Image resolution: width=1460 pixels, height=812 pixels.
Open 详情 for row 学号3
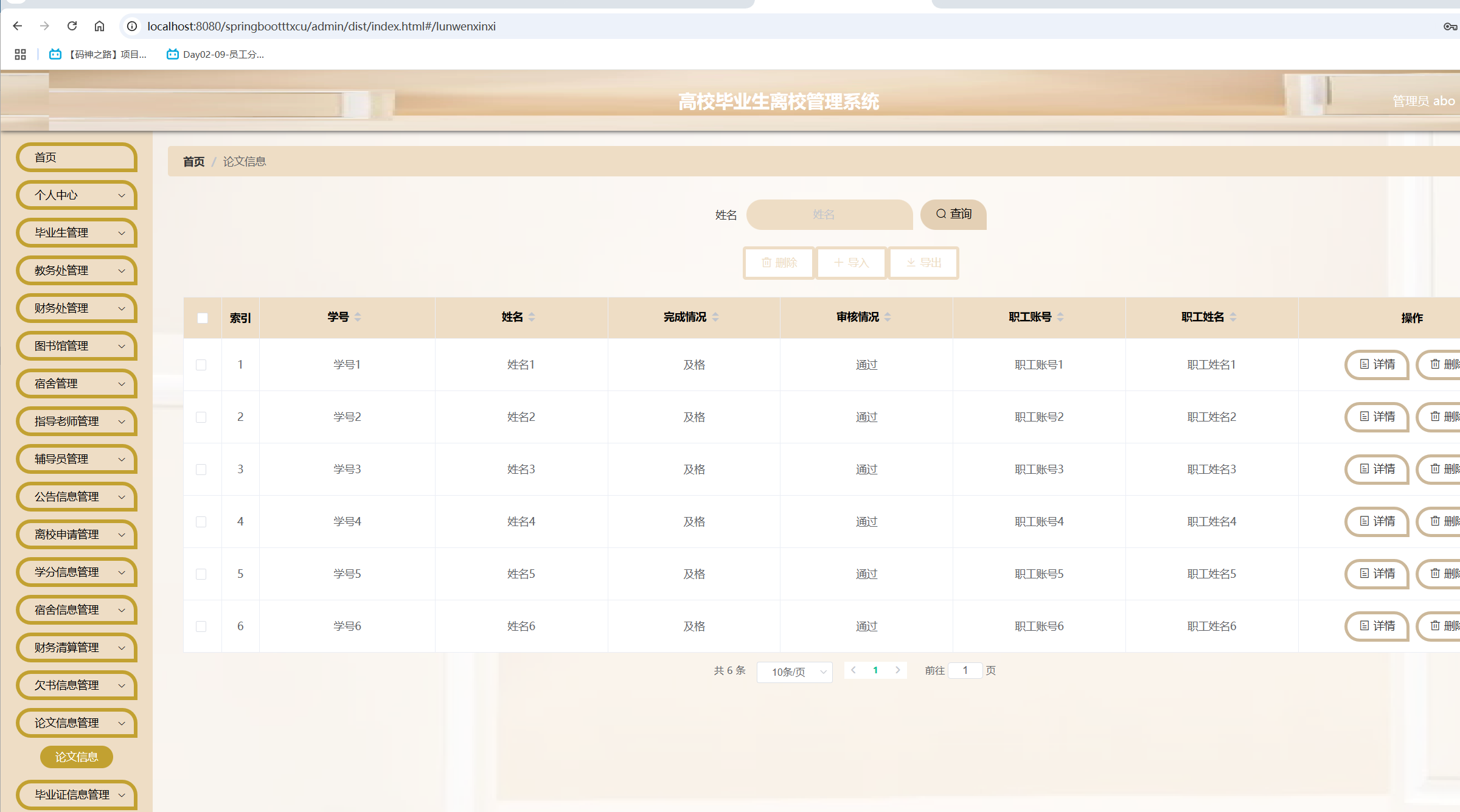[1377, 469]
